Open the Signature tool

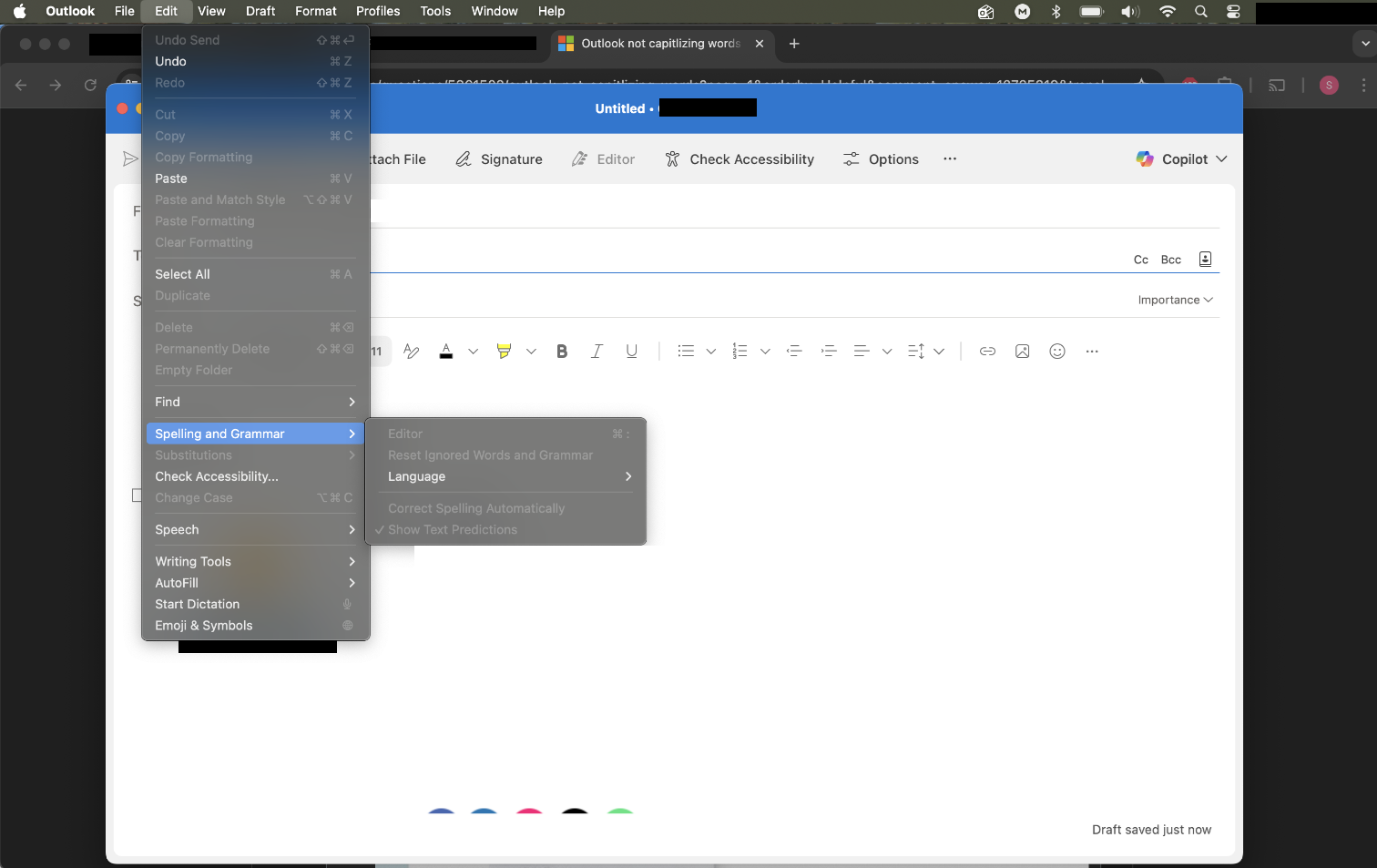[499, 159]
